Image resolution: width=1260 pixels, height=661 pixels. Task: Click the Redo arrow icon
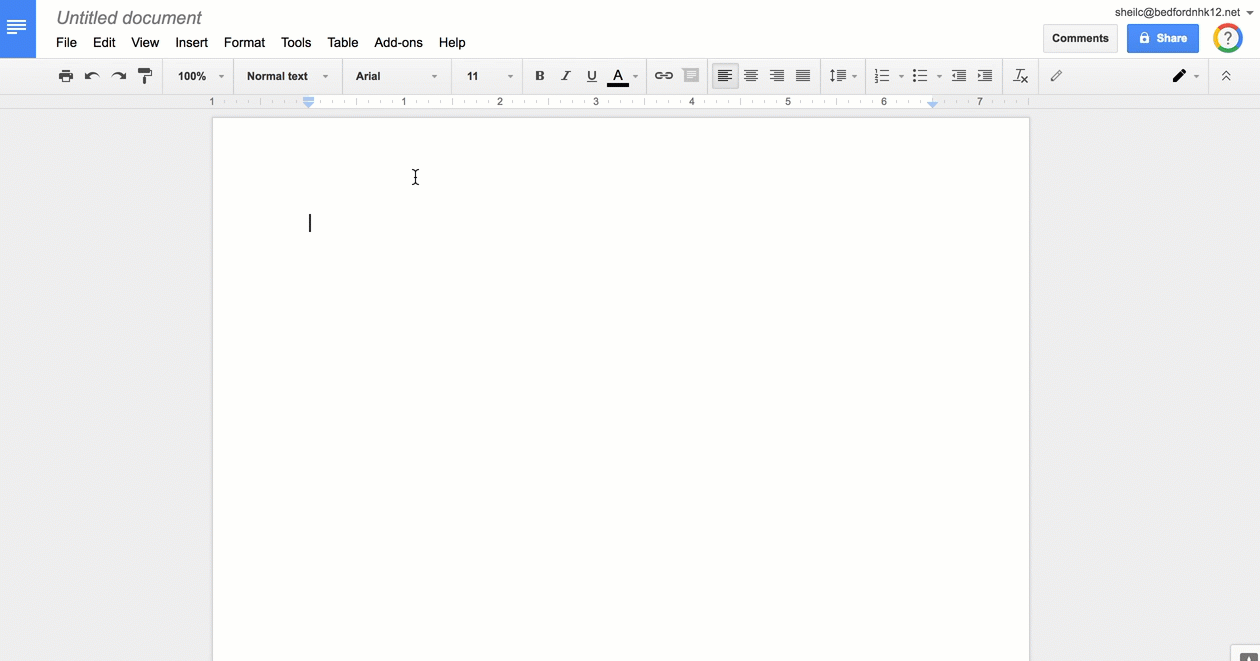[119, 76]
